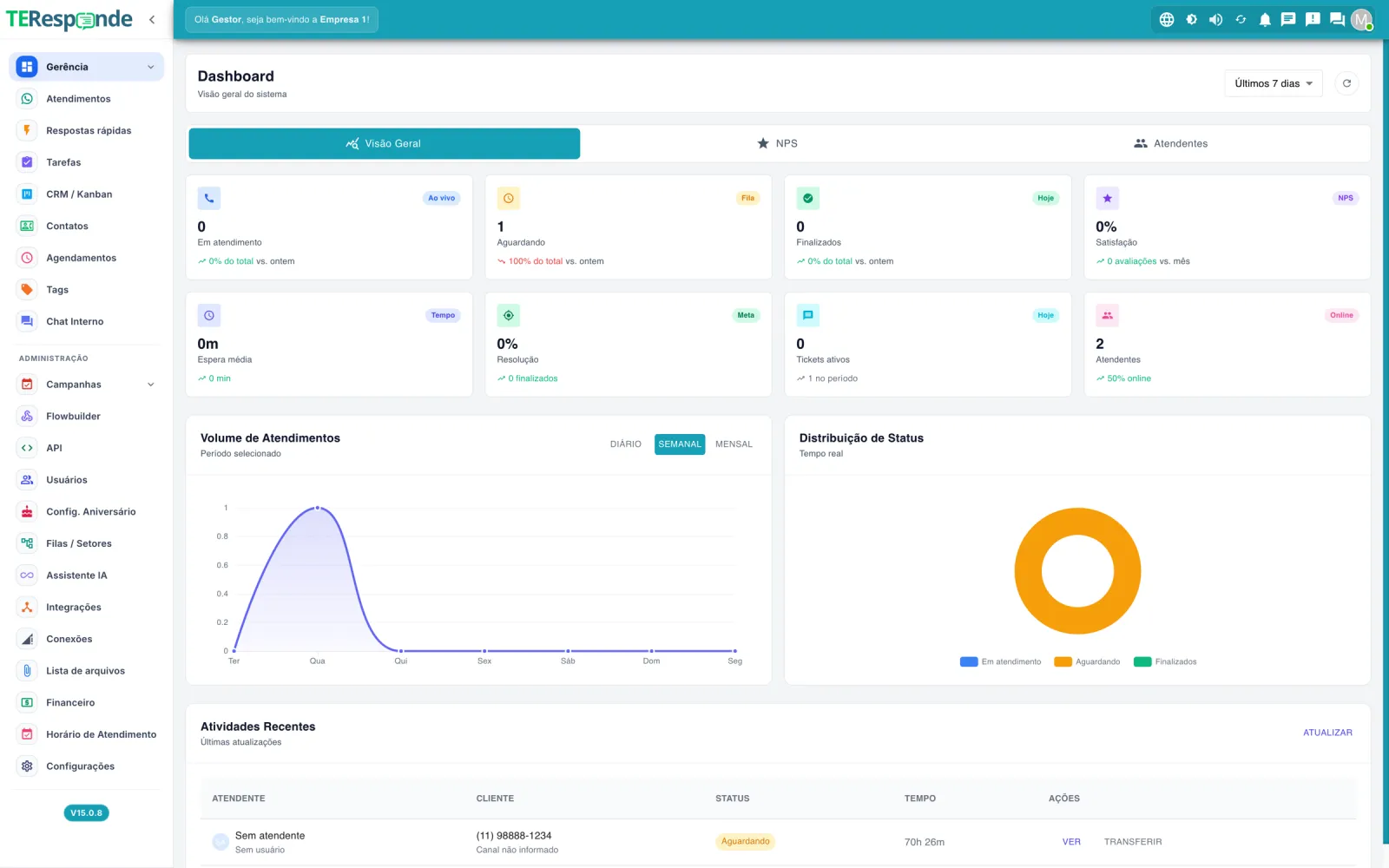The height and width of the screenshot is (868, 1389).
Task: Expand the Gerência menu chevron
Action: [151, 67]
